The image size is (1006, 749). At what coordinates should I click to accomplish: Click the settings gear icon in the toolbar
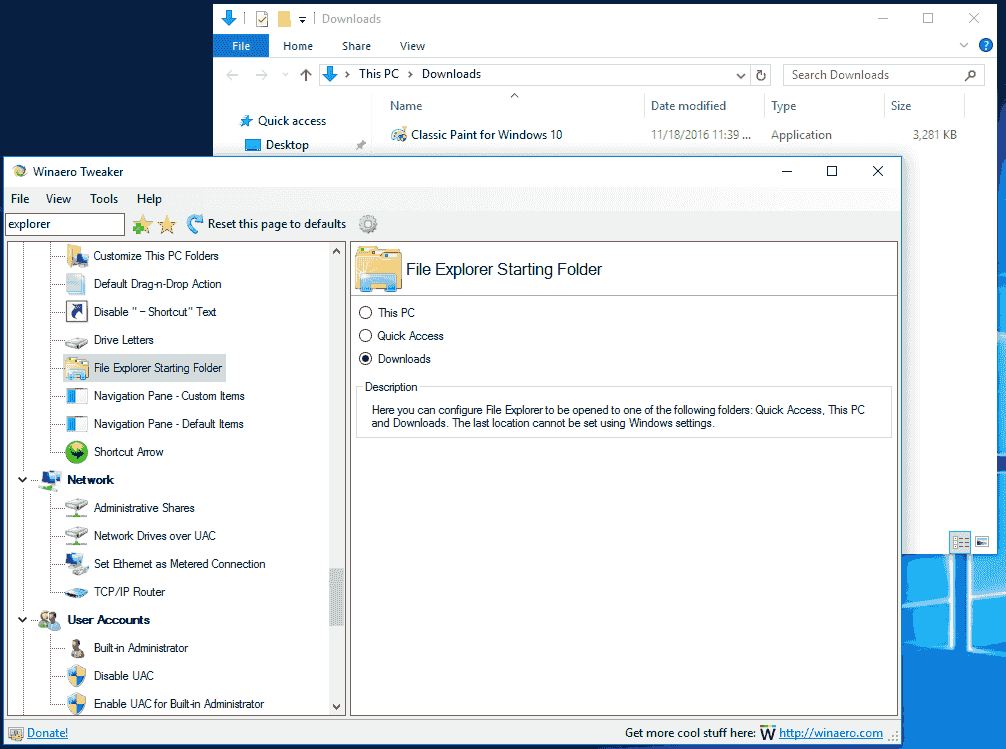coord(367,224)
